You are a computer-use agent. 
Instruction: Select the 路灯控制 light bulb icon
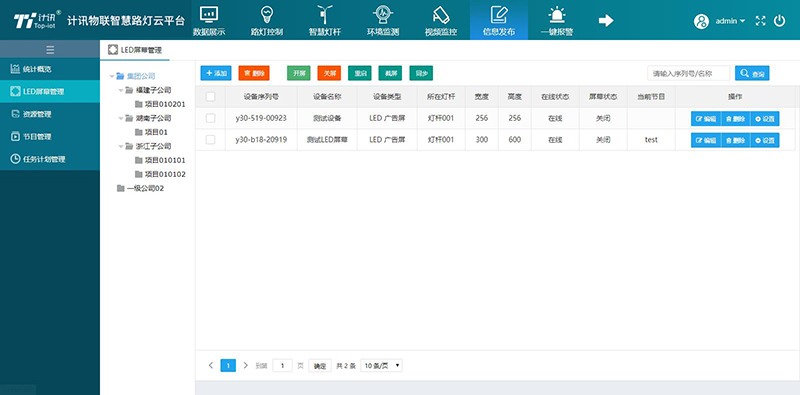266,15
